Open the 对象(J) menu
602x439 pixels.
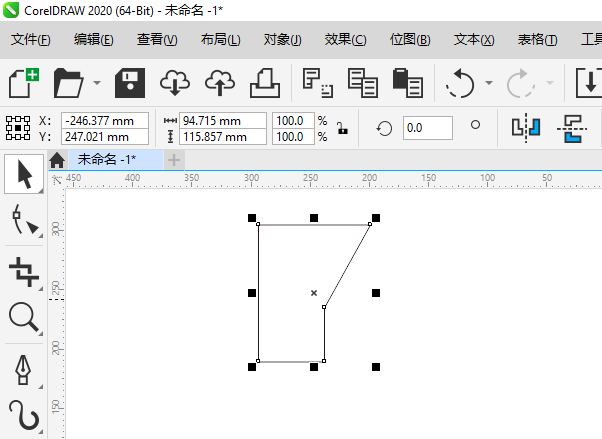point(283,40)
